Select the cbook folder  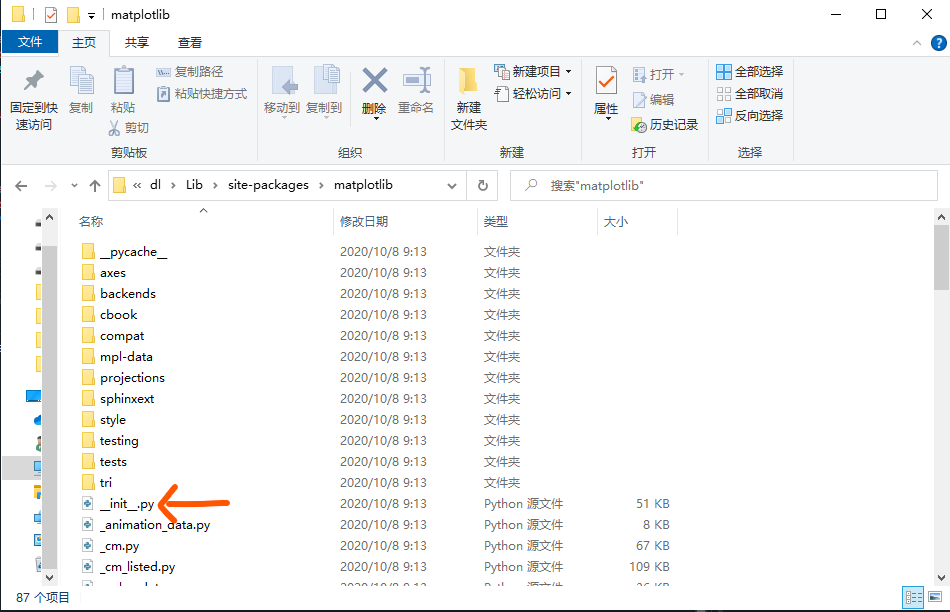click(x=118, y=314)
